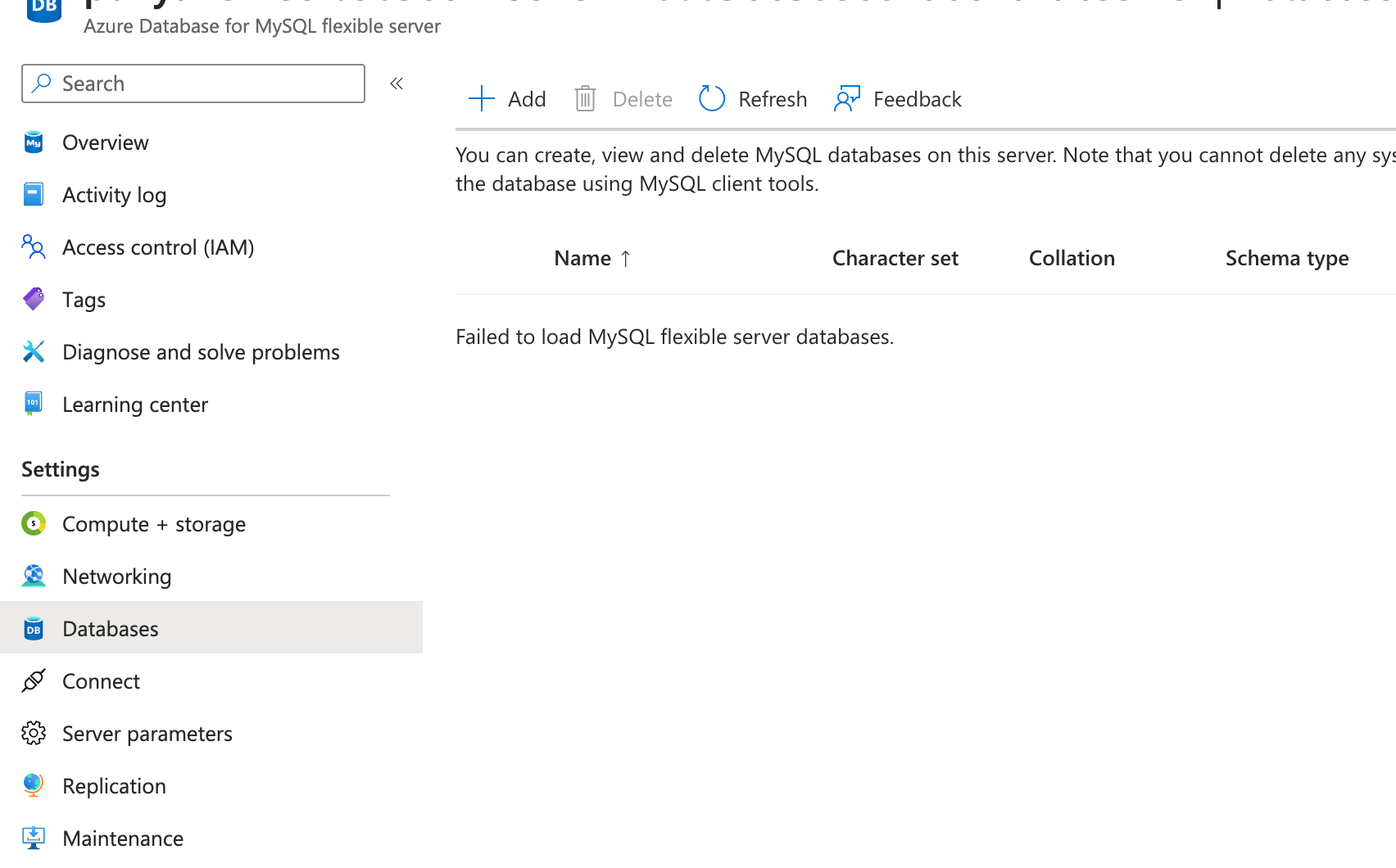The height and width of the screenshot is (868, 1396).
Task: Open the Connect page
Action: tap(101, 681)
